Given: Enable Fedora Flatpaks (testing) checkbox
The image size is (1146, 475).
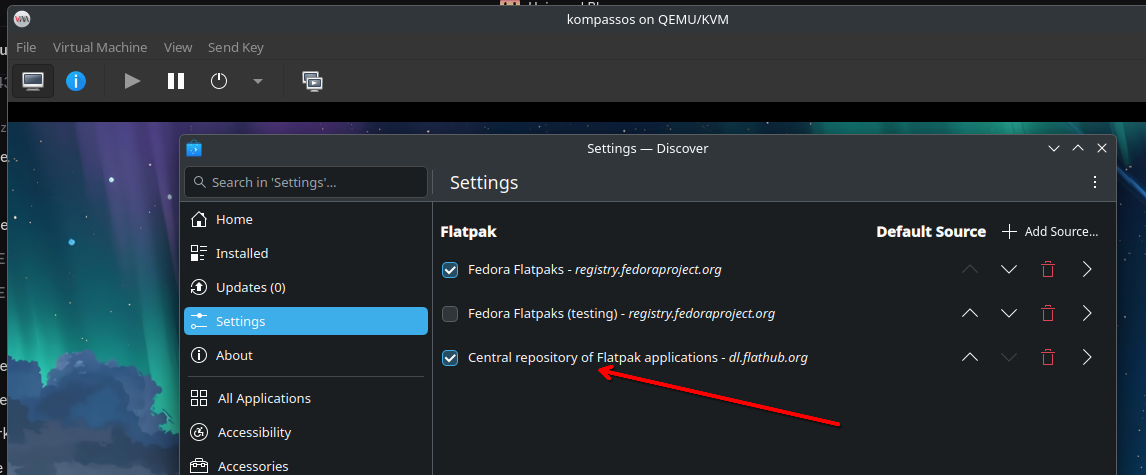Looking at the screenshot, I should click(x=450, y=314).
